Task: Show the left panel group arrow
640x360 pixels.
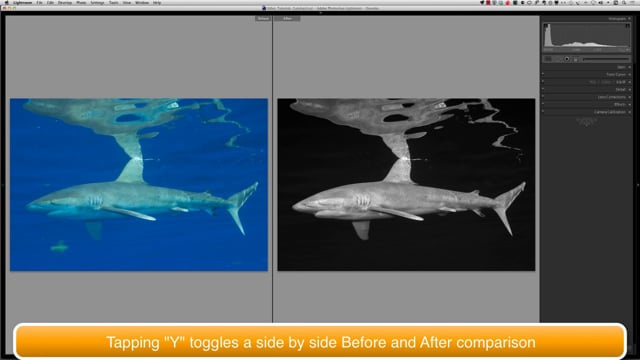Action: pos(2,185)
